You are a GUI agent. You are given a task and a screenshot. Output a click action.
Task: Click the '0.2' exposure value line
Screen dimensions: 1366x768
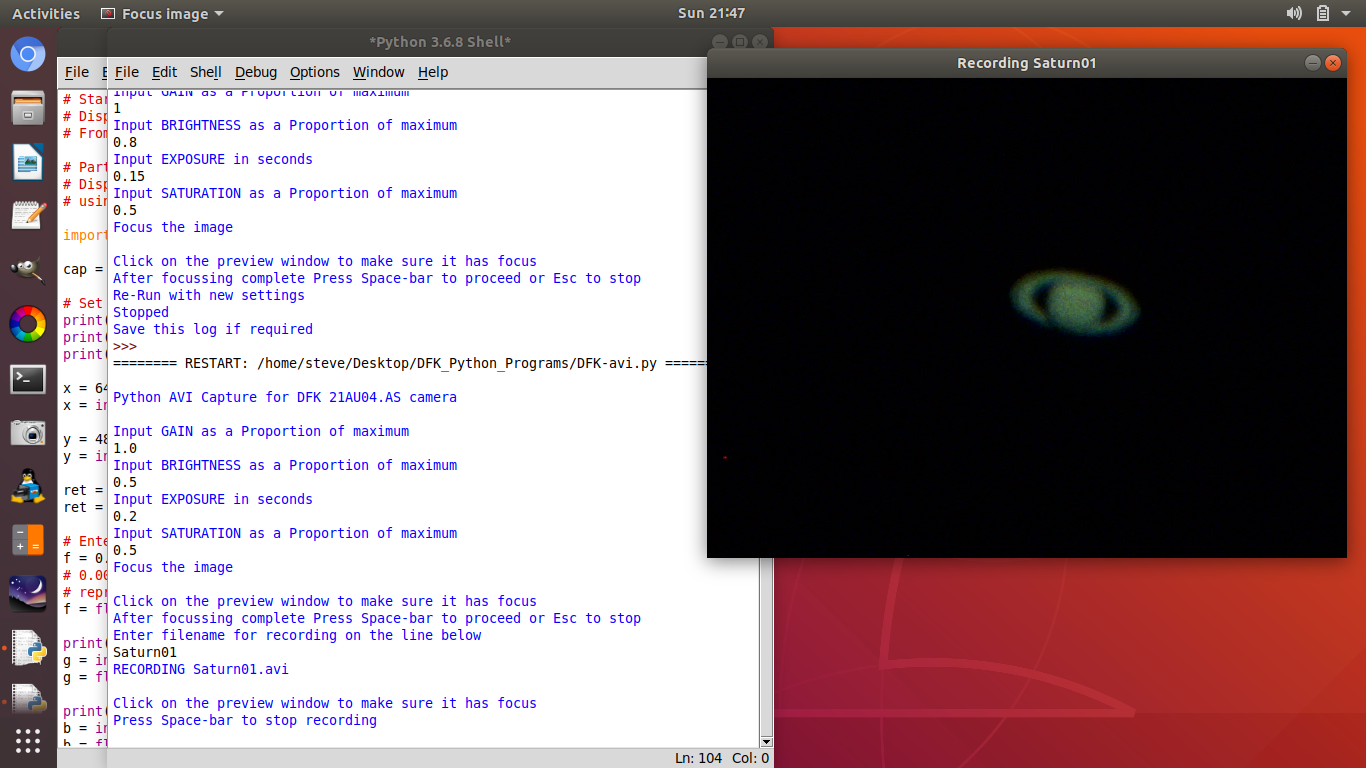point(125,516)
